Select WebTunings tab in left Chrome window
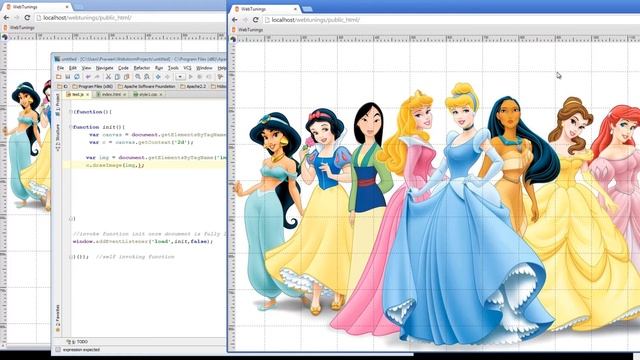The width and height of the screenshot is (640, 360). [x=37, y=7]
